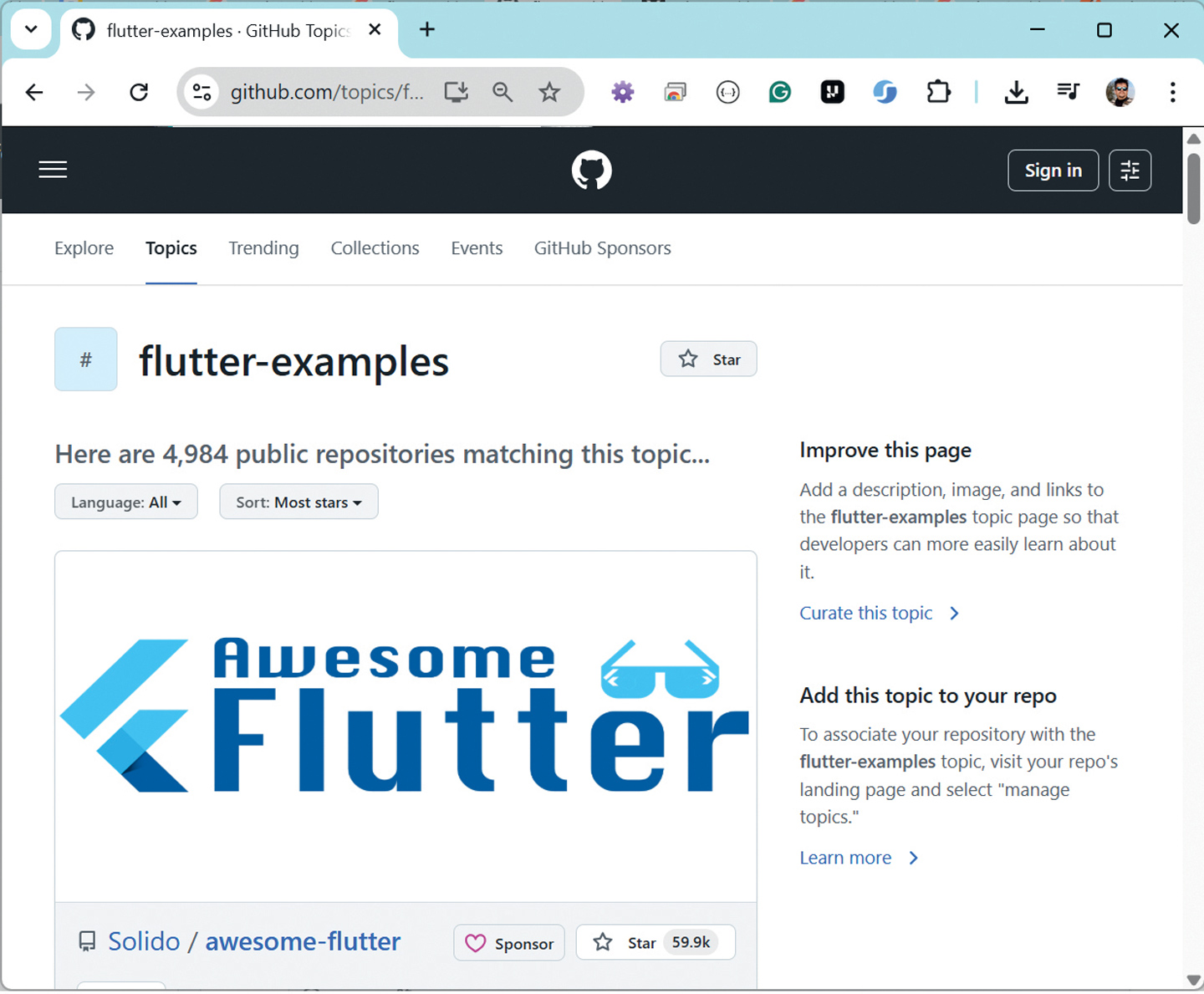Open the GitHub hamburger navigation menu
The image size is (1204, 994).
53,170
